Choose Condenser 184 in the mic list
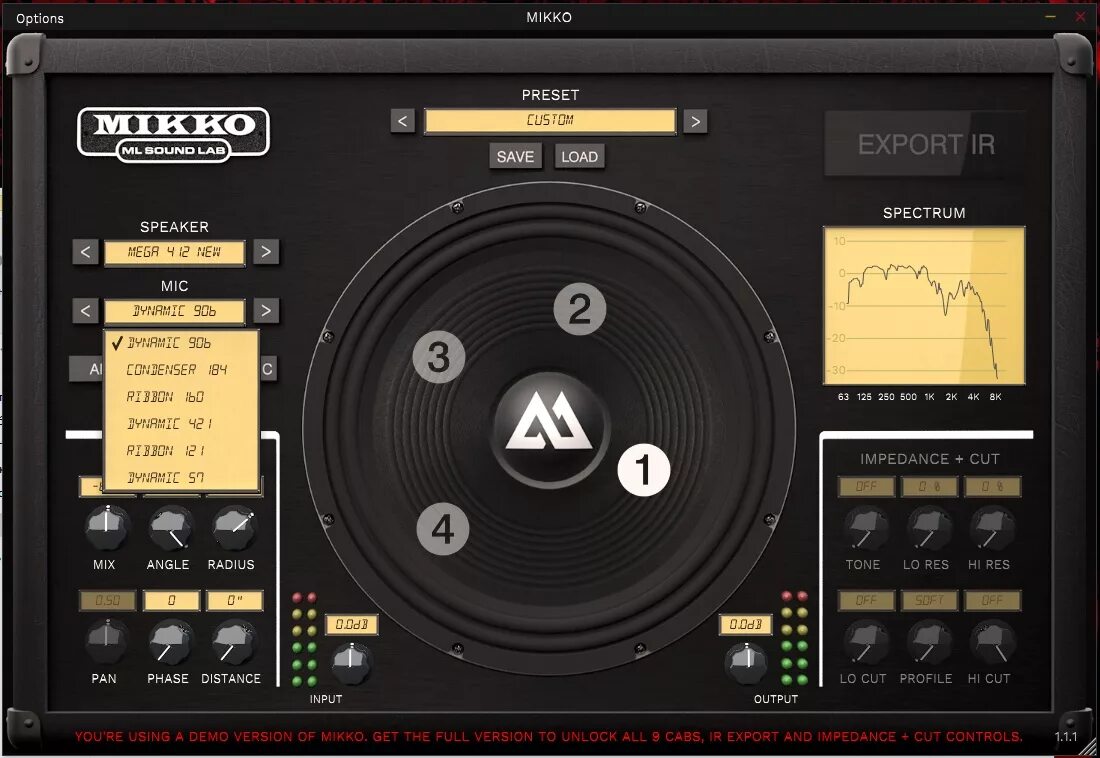Screen dimensions: 1100x758 (181, 370)
